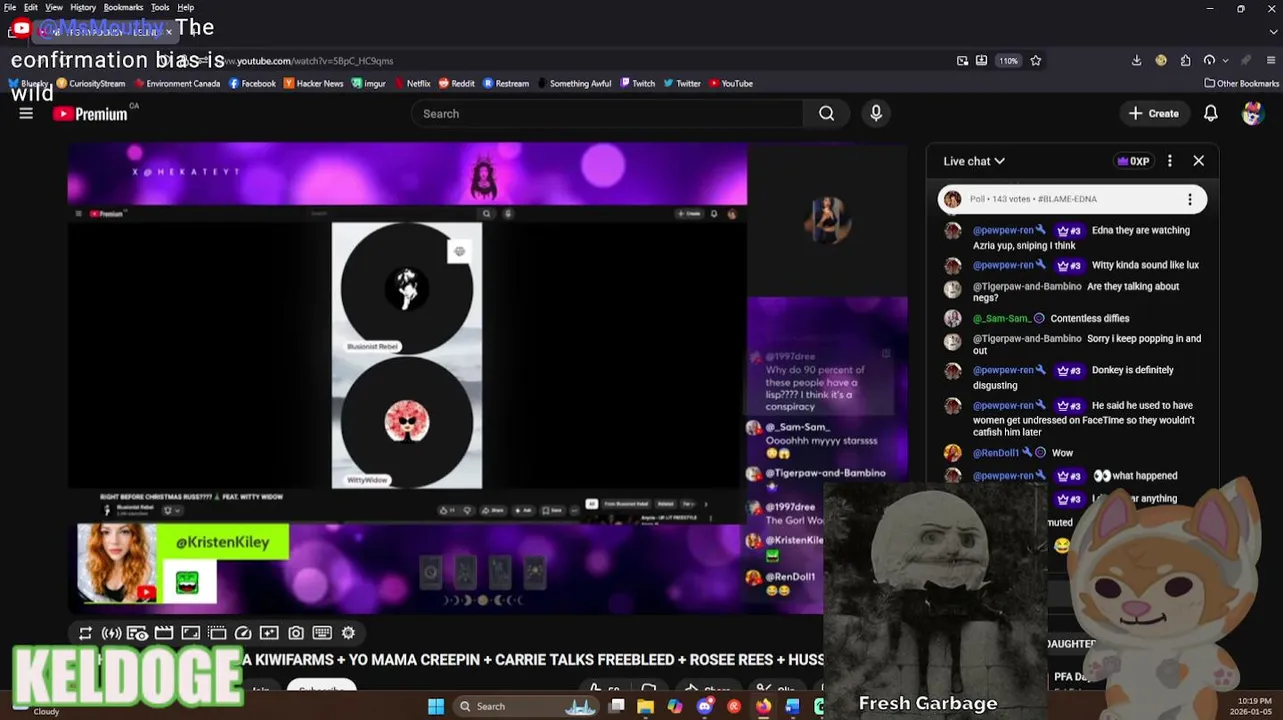
Task: Click the 110% zoom level indicator
Action: pos(1008,61)
